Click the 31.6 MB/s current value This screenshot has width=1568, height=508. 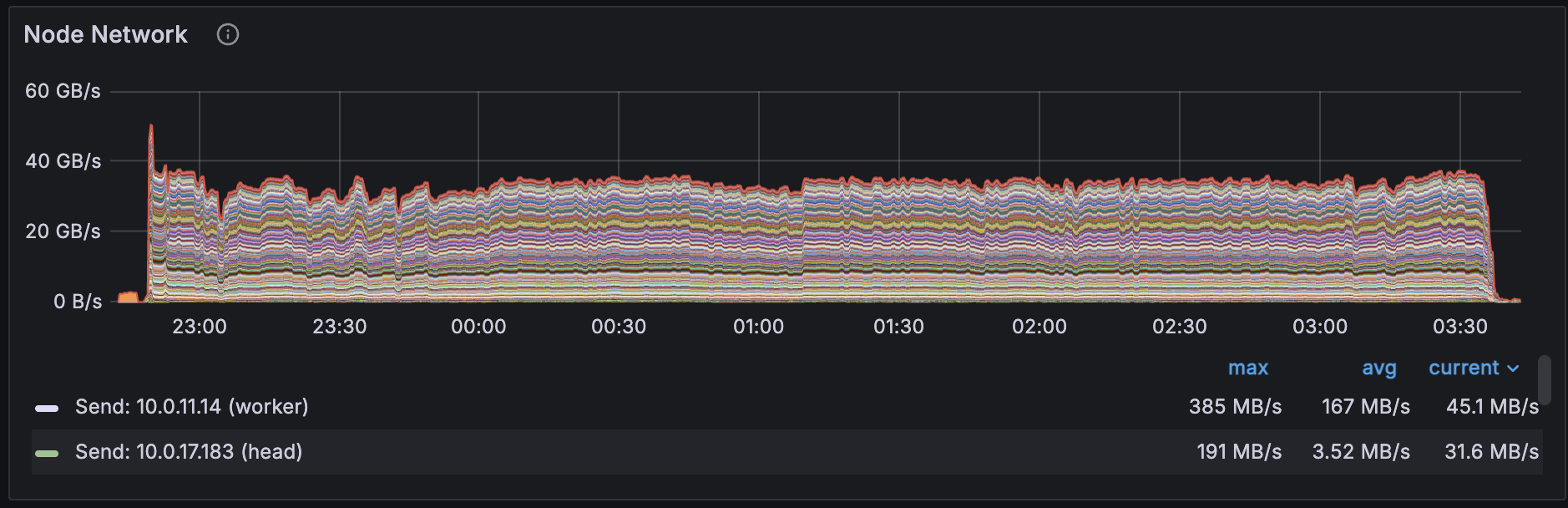pyautogui.click(x=1491, y=452)
